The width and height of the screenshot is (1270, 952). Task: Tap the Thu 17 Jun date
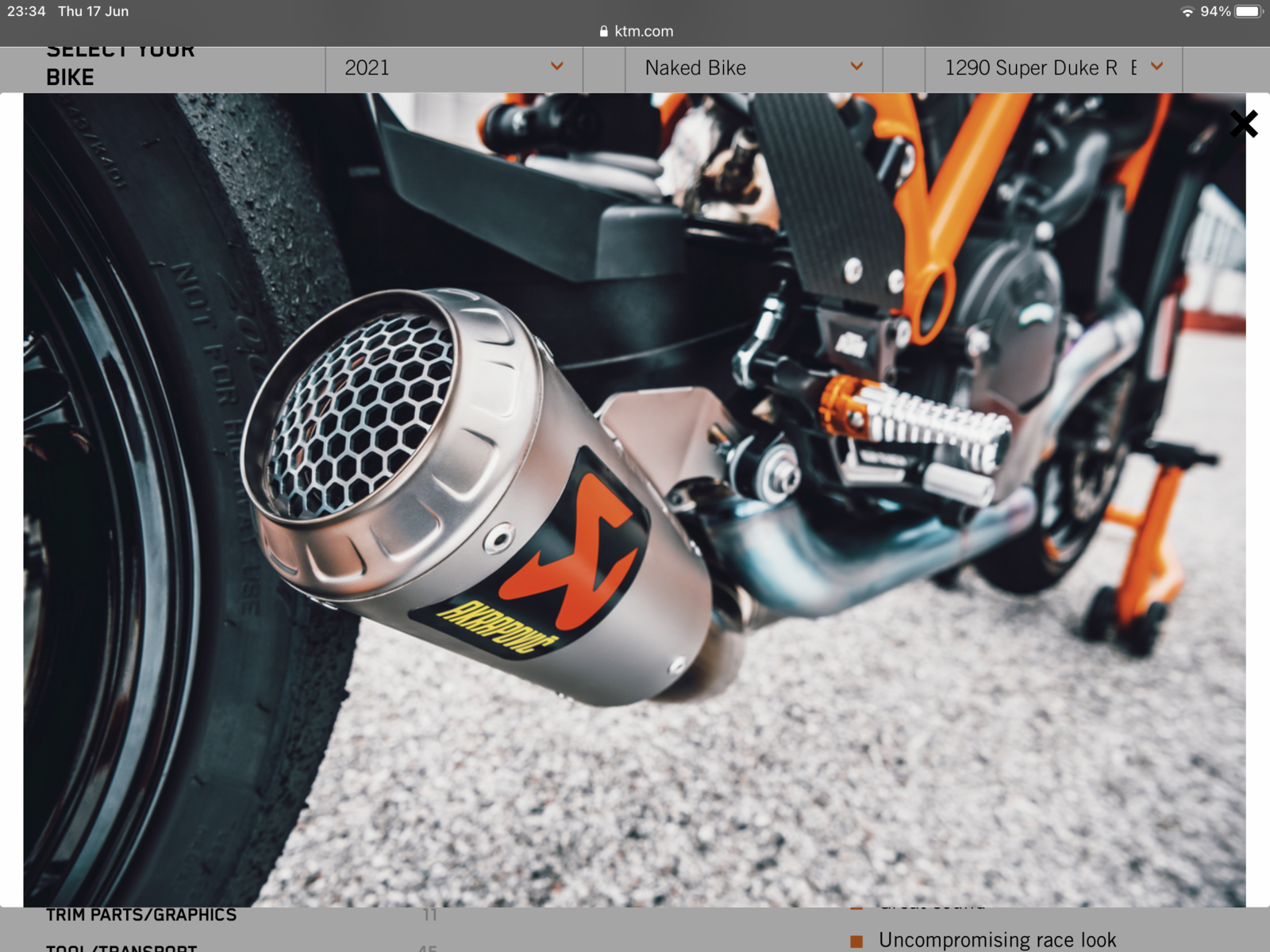coord(93,11)
